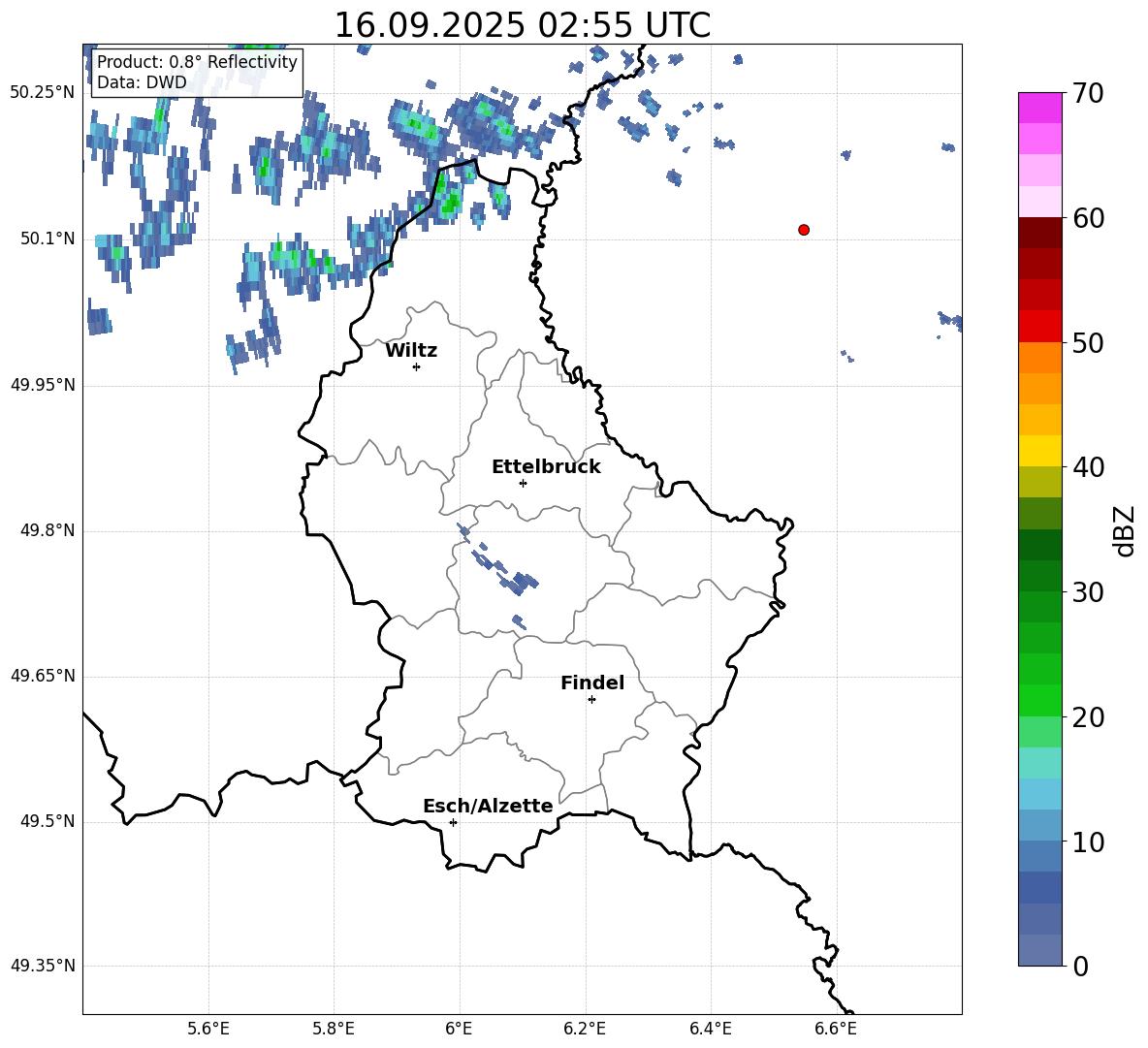The height and width of the screenshot is (1048, 1148).
Task: Click the 50.25°N latitude tick label
Action: 43,93
